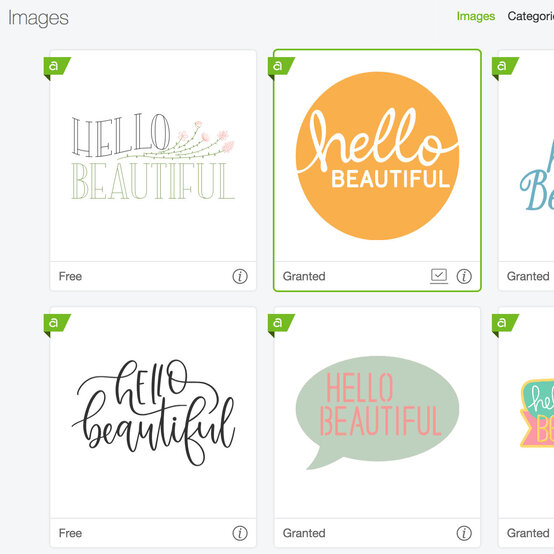Screen dimensions: 554x554
Task: Click the Granted label under the speech bubble image
Action: tap(304, 533)
